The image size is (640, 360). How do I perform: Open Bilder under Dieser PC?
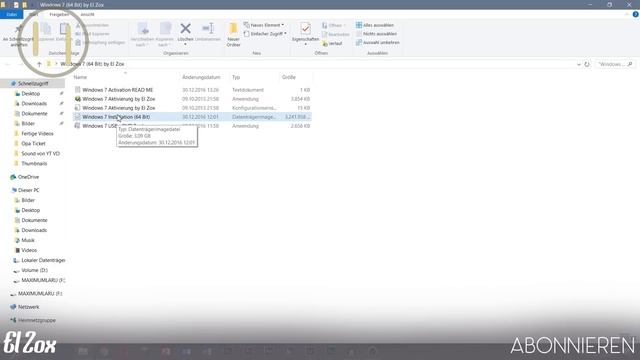pyautogui.click(x=28, y=200)
